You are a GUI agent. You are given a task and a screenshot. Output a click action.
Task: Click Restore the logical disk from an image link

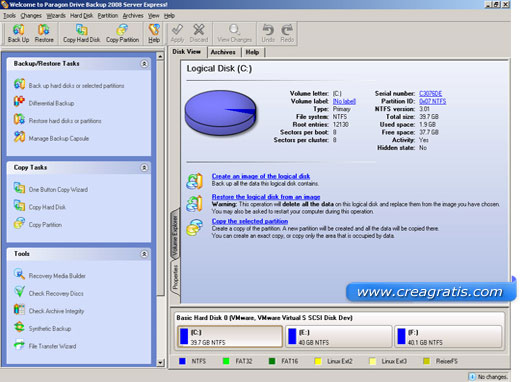pos(266,197)
